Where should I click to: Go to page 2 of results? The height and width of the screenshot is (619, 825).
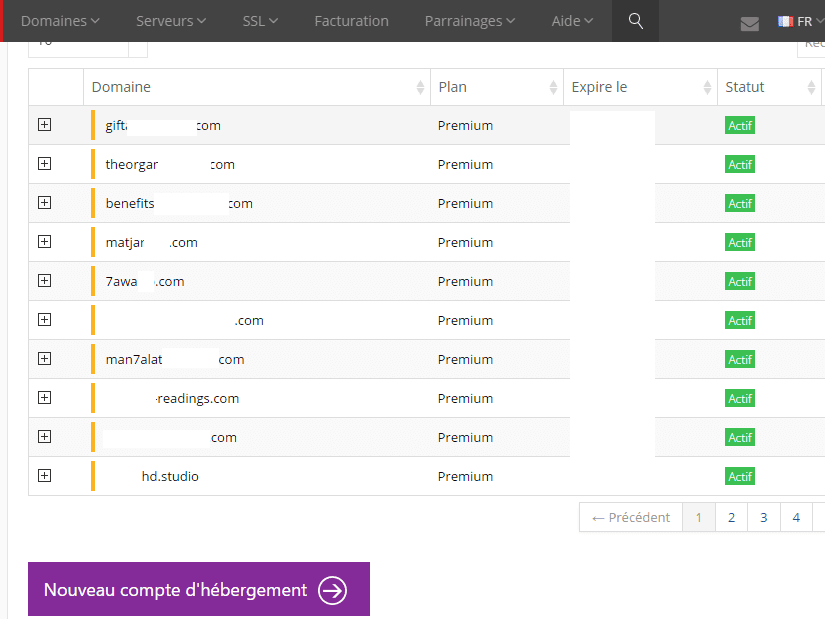pos(731,517)
